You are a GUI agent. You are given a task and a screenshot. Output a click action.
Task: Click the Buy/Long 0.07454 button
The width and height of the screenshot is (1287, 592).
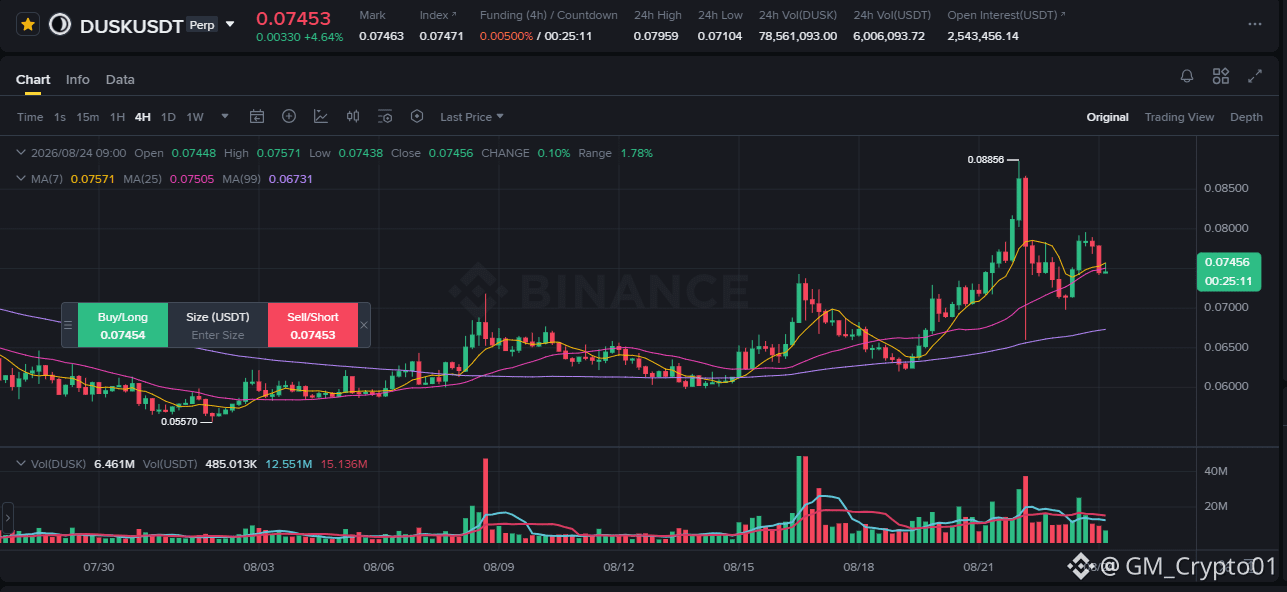point(122,325)
